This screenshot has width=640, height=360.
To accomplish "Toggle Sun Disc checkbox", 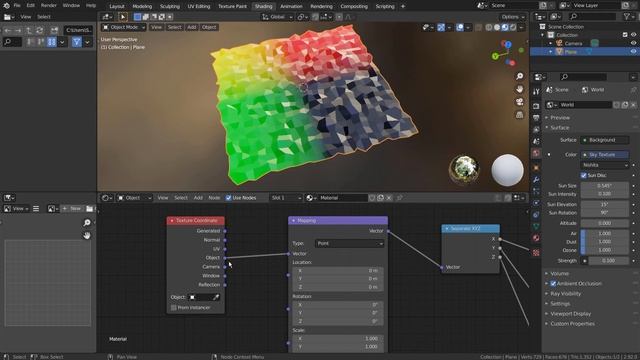I will [584, 175].
